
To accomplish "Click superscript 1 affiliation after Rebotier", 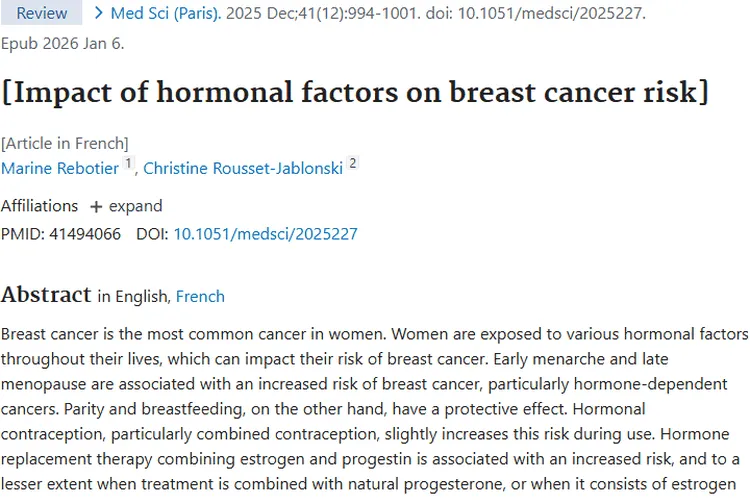I will (x=128, y=164).
